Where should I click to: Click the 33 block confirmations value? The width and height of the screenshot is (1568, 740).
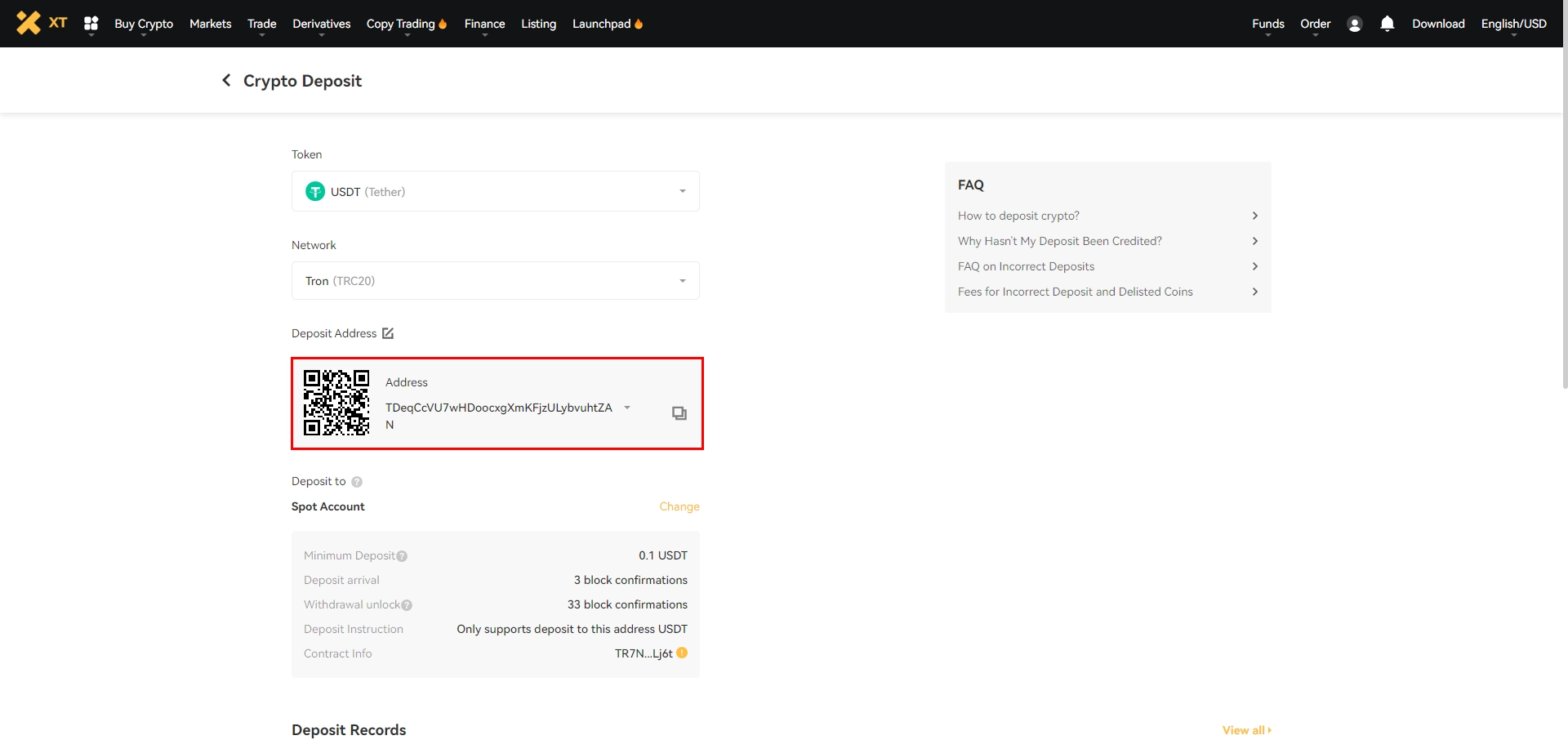[x=627, y=604]
